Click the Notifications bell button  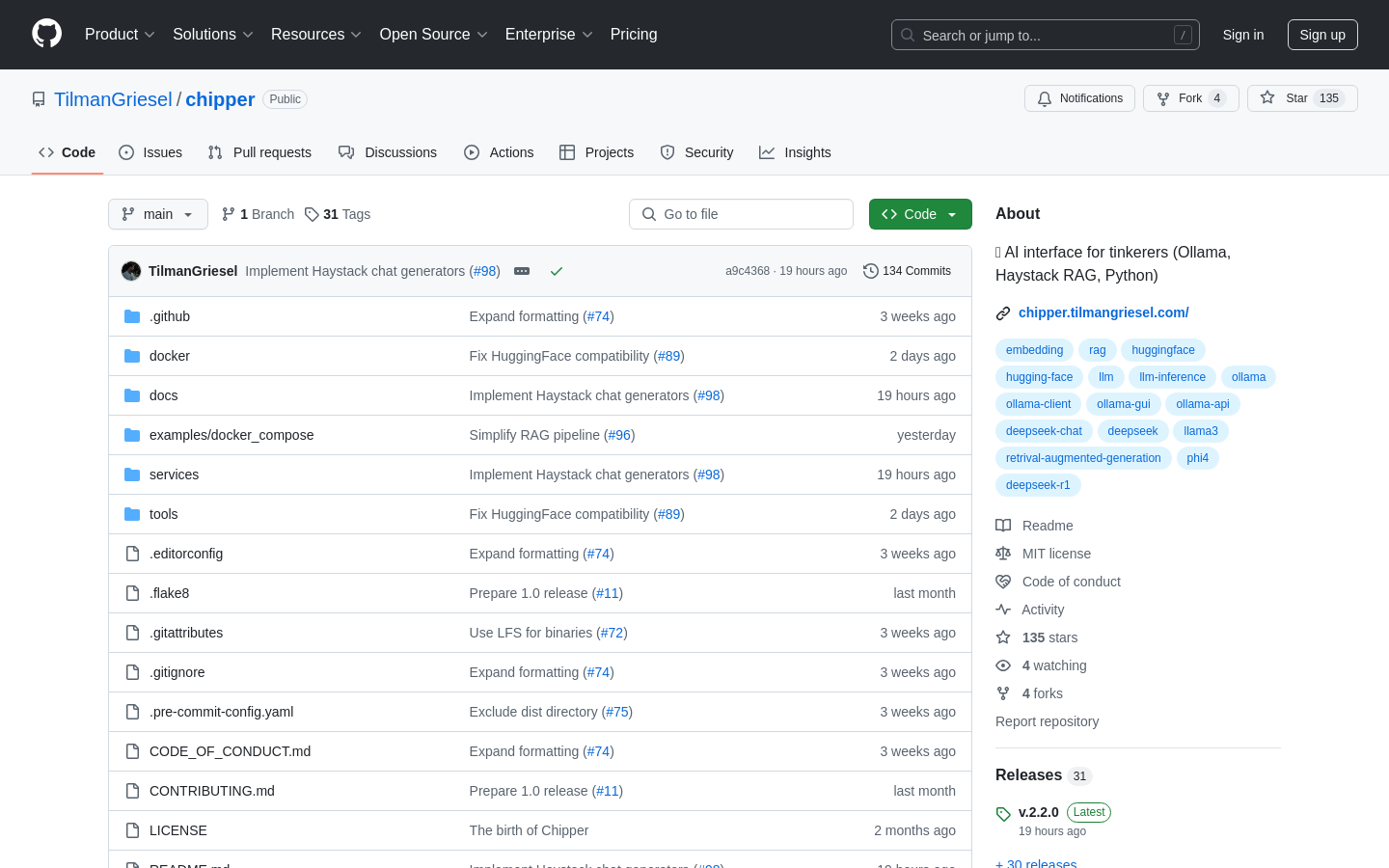(1079, 98)
